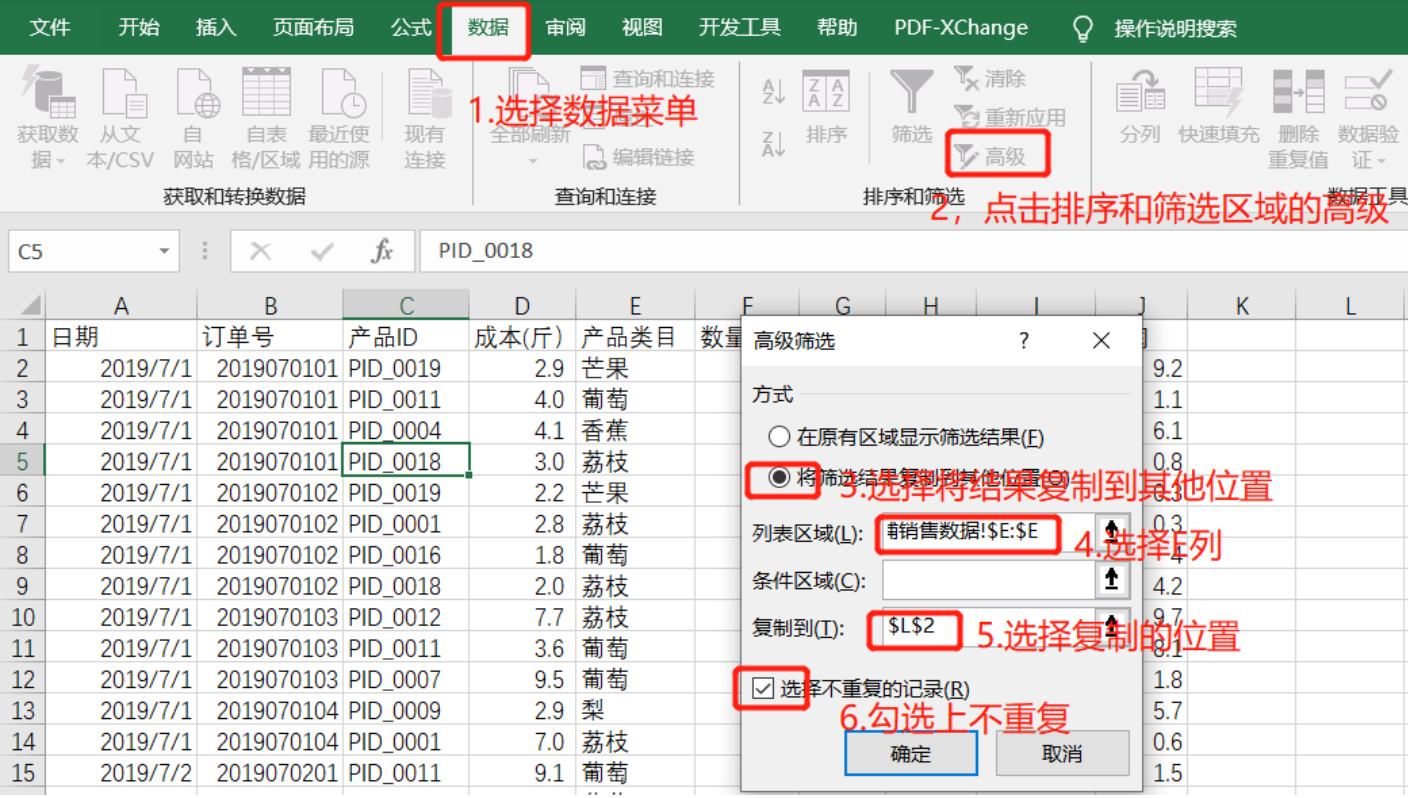Click the formula bar confirm checkmark icon

[x=322, y=251]
